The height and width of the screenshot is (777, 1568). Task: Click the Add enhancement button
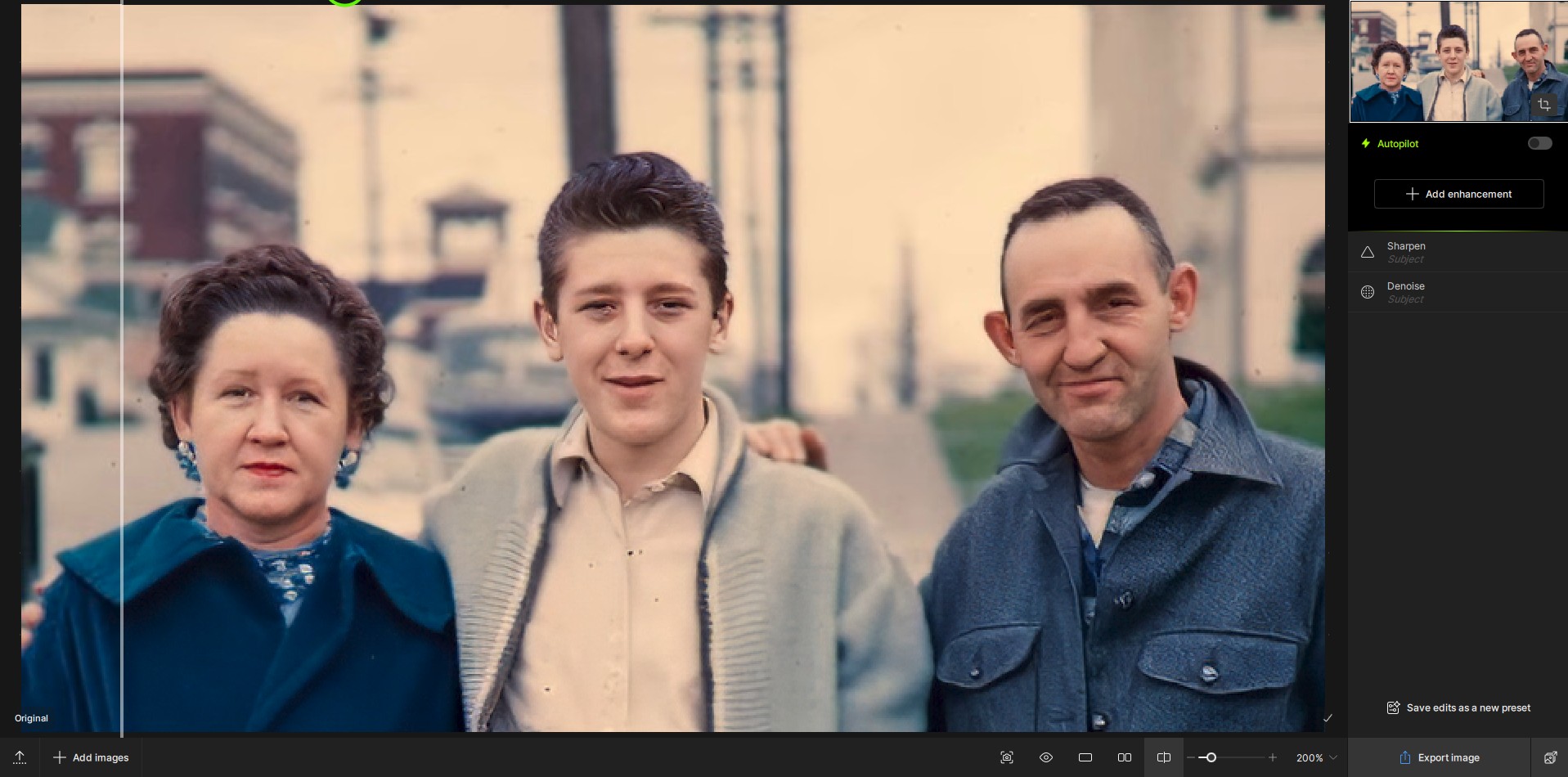1458,194
